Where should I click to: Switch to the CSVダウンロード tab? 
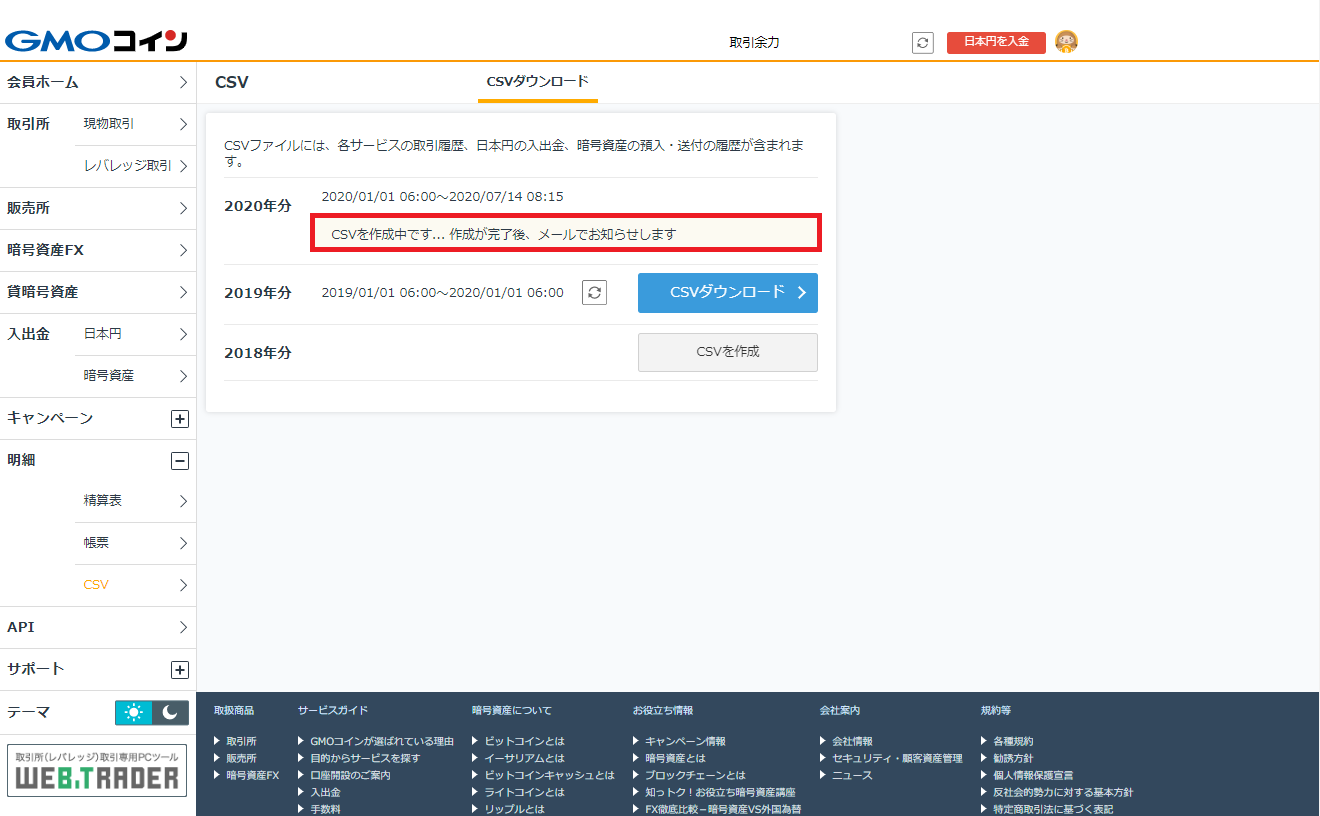coord(537,80)
